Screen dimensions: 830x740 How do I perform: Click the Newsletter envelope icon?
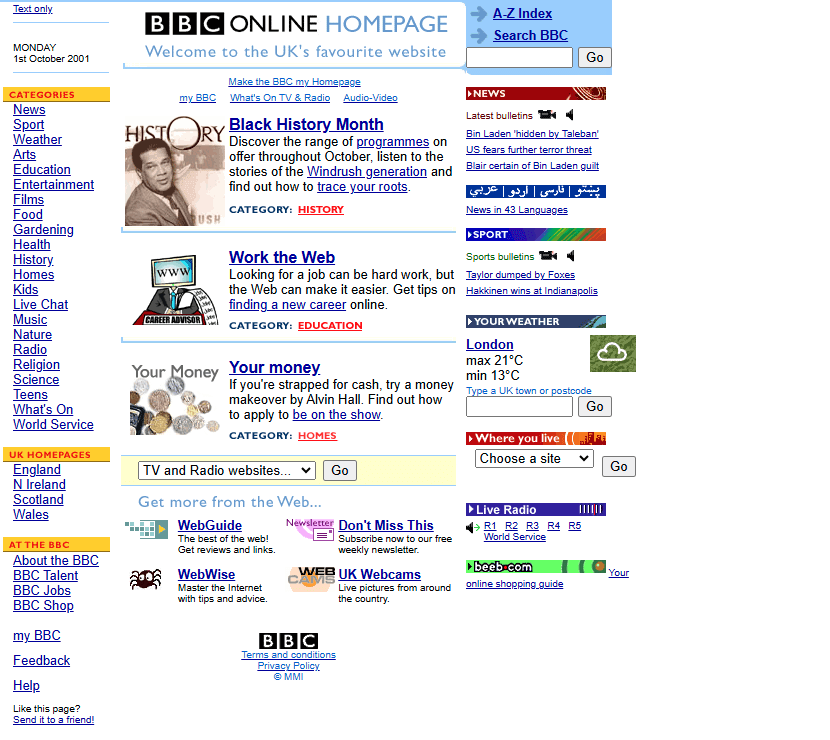pyautogui.click(x=310, y=529)
